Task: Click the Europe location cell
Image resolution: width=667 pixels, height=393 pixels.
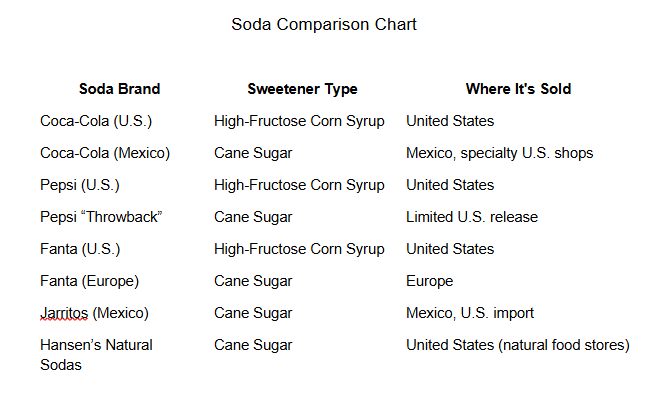Action: coord(430,281)
